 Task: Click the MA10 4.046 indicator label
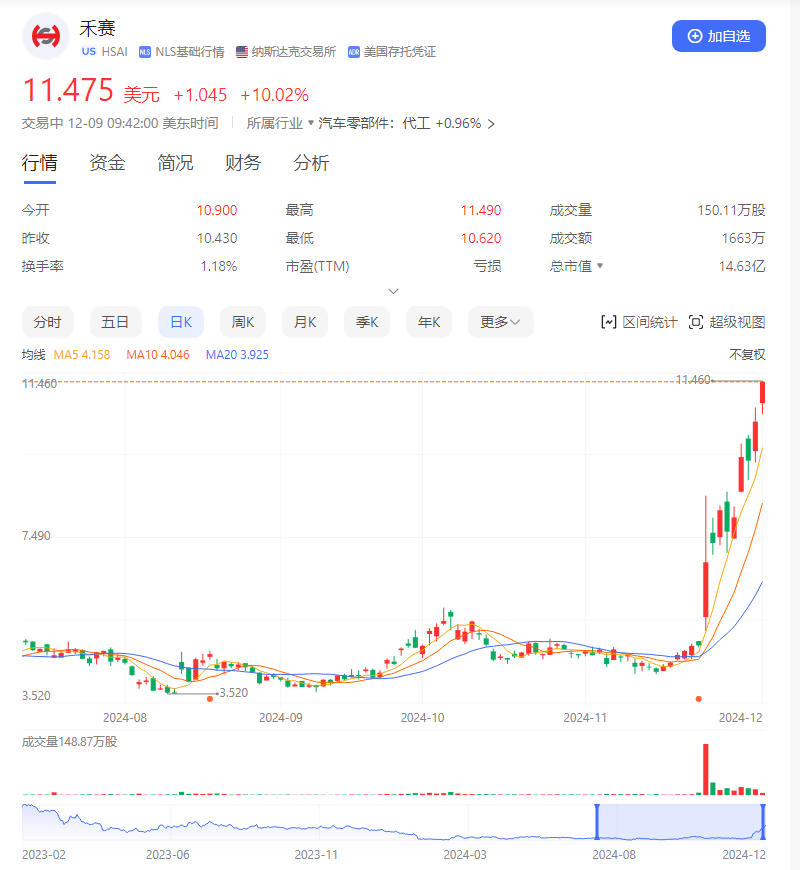(158, 355)
